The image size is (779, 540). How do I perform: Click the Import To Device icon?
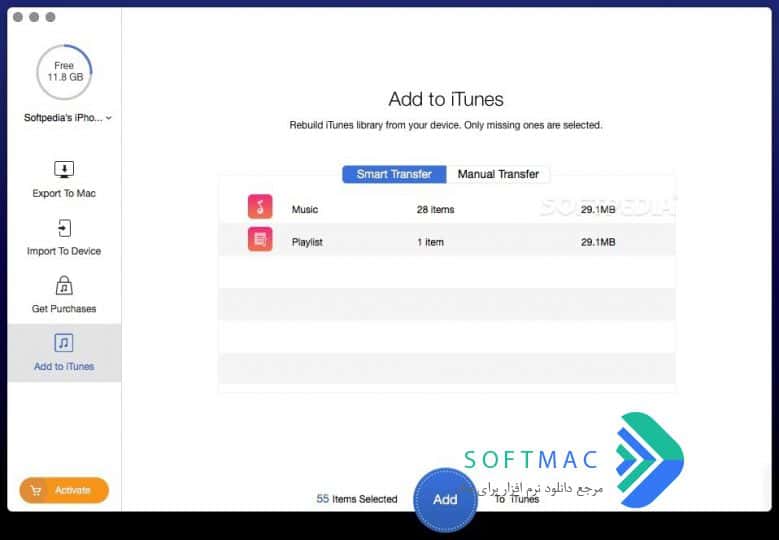click(64, 228)
